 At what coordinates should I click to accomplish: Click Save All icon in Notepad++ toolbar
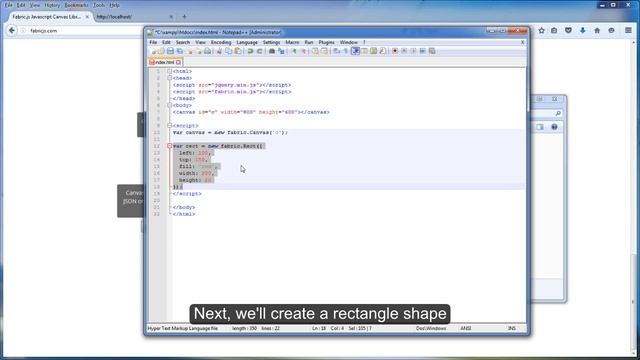point(180,51)
